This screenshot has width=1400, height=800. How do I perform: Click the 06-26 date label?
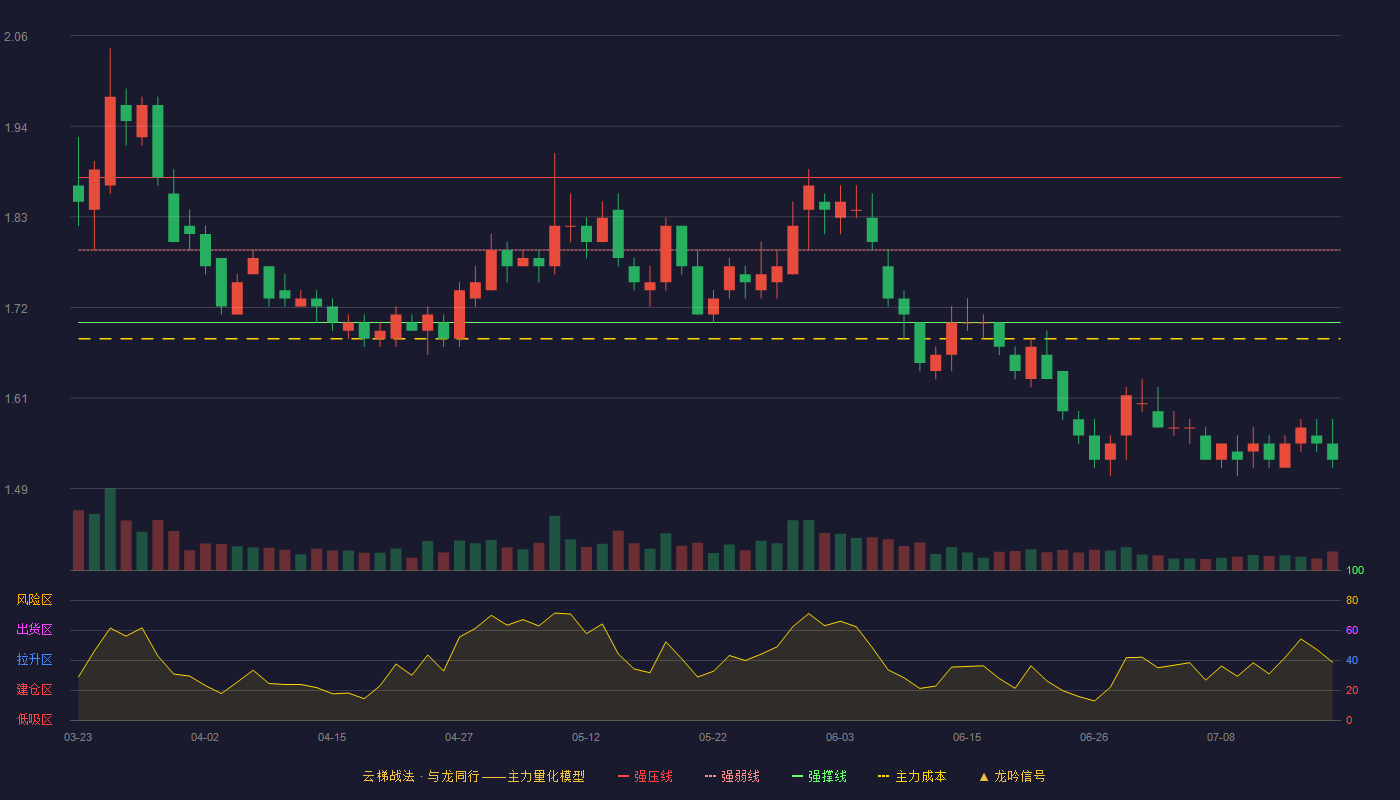[1094, 737]
